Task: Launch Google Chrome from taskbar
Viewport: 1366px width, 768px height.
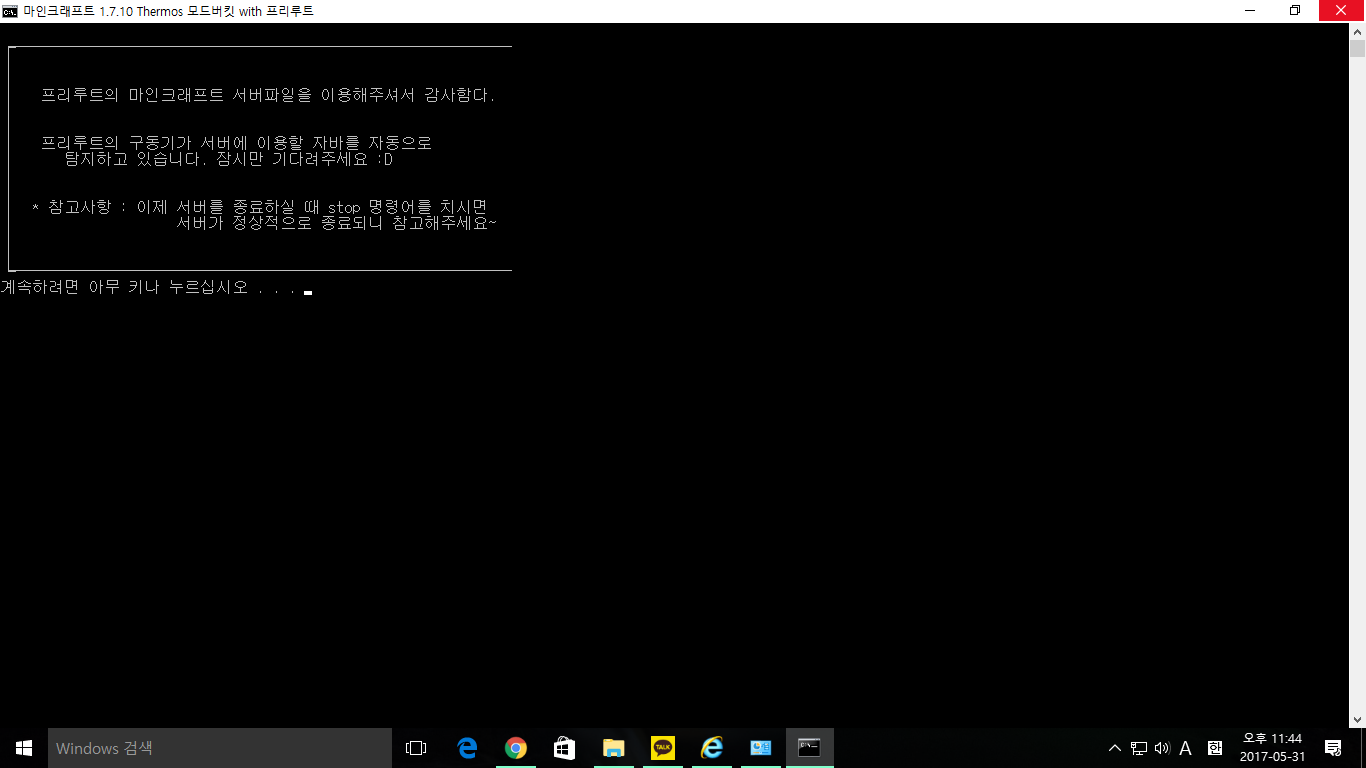Action: 516,748
